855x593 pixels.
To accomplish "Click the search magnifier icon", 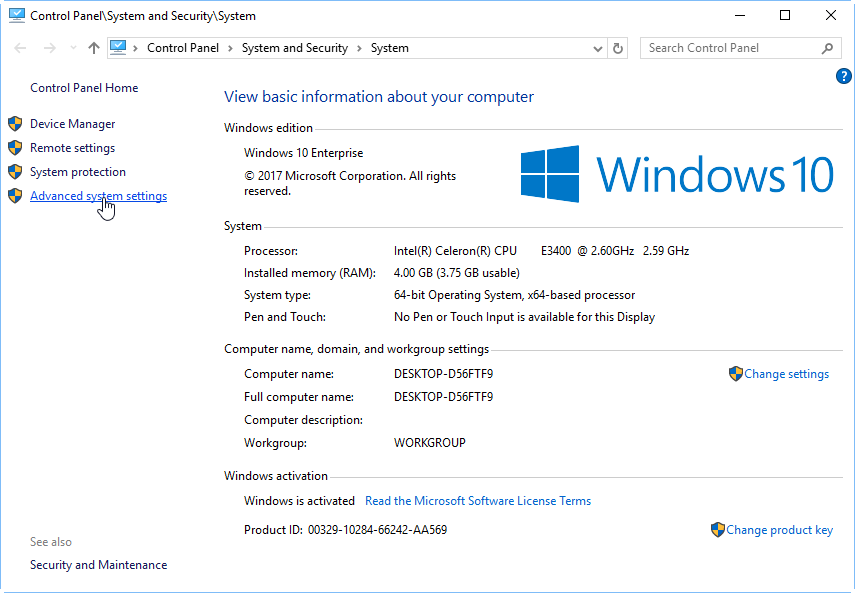I will [827, 48].
